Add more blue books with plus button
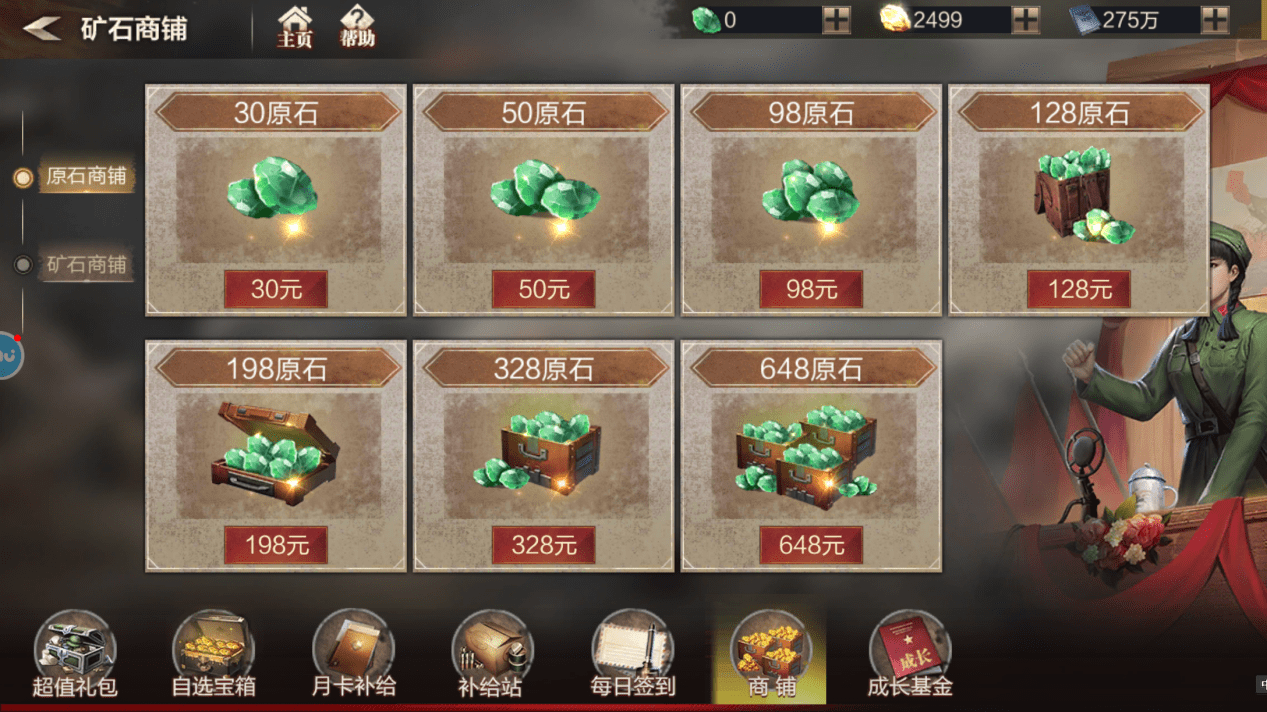 pos(1215,20)
